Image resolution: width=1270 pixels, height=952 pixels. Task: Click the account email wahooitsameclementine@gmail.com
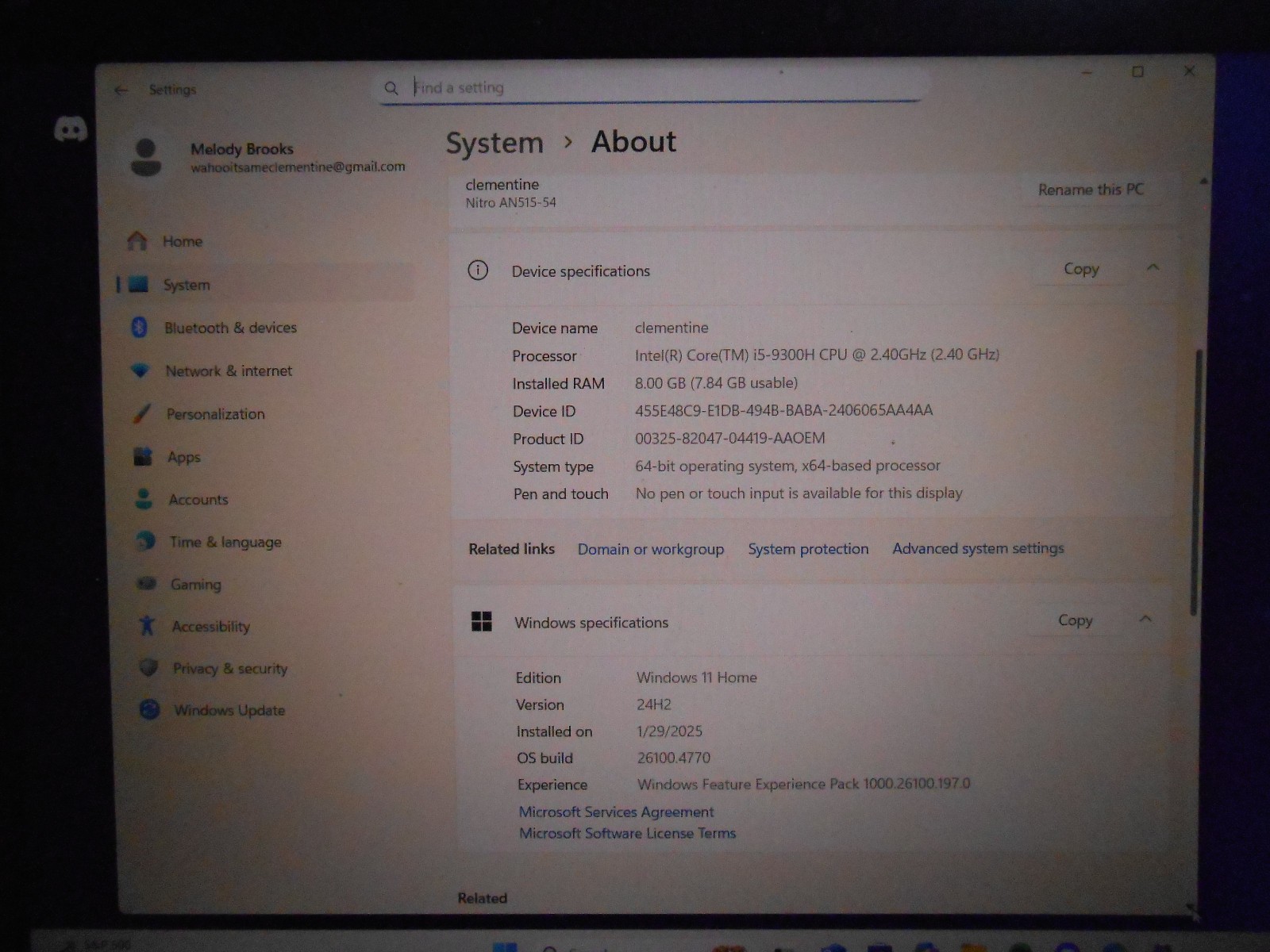click(298, 167)
